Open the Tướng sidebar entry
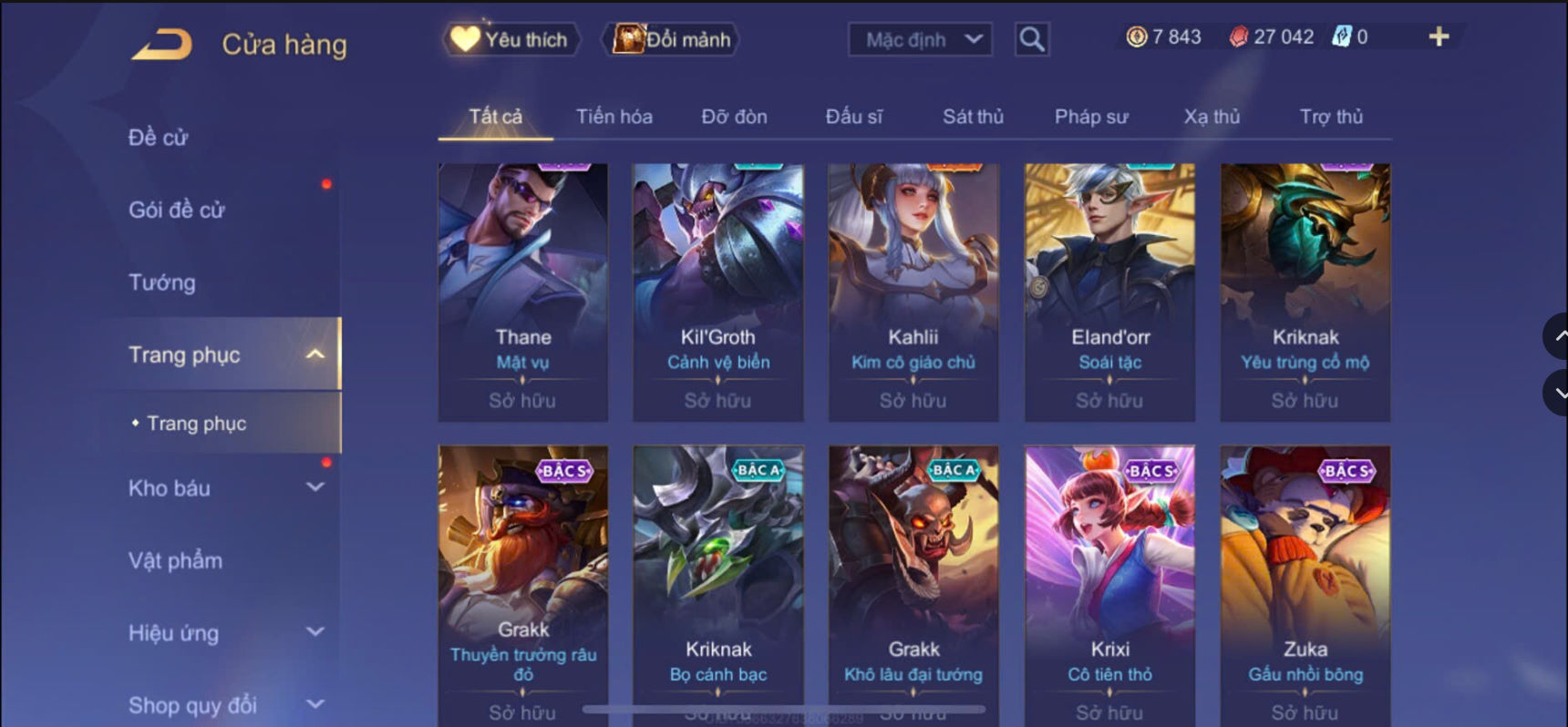The image size is (1568, 727). 162,282
